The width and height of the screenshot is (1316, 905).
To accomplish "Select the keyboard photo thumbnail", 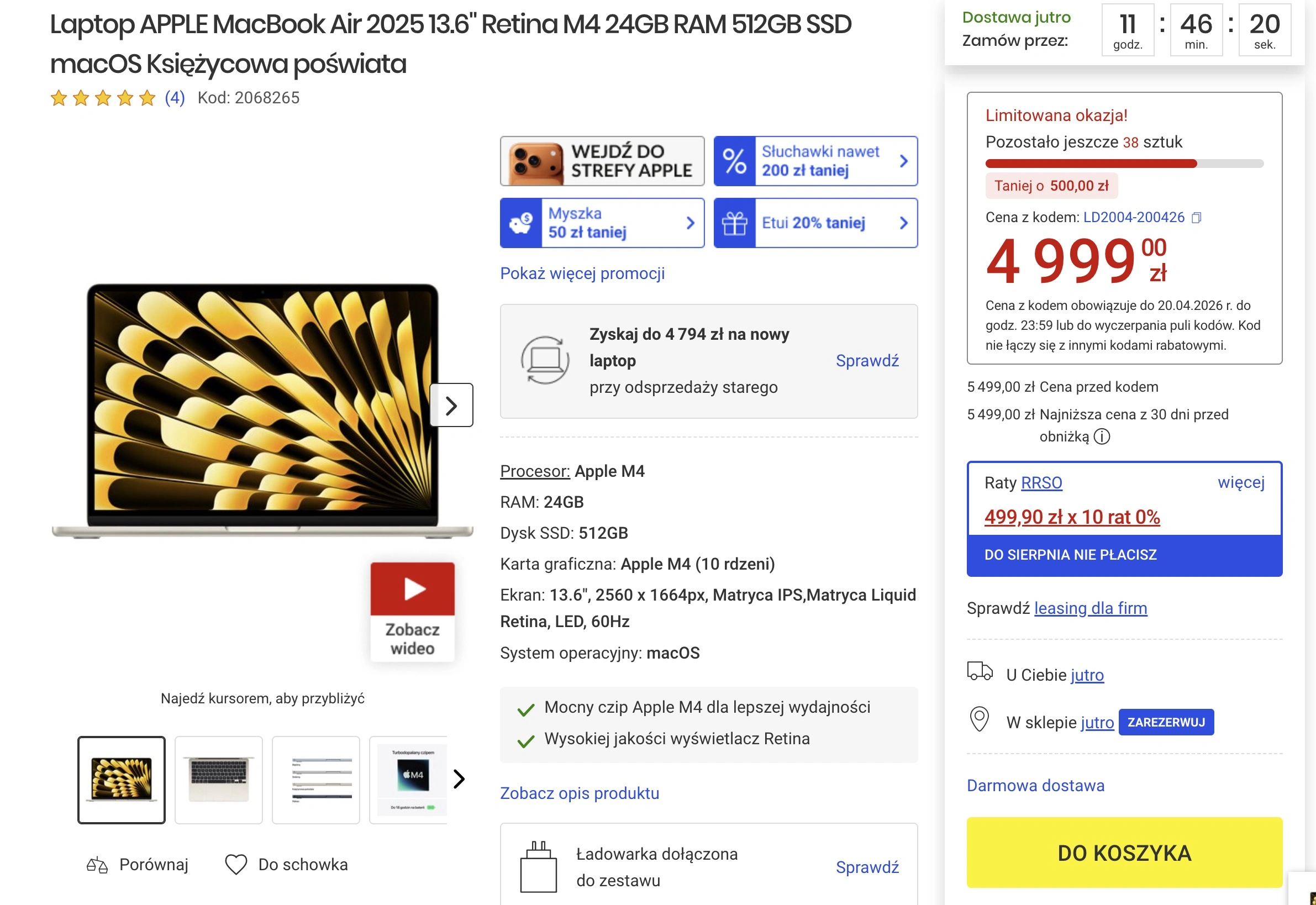I will [x=218, y=780].
